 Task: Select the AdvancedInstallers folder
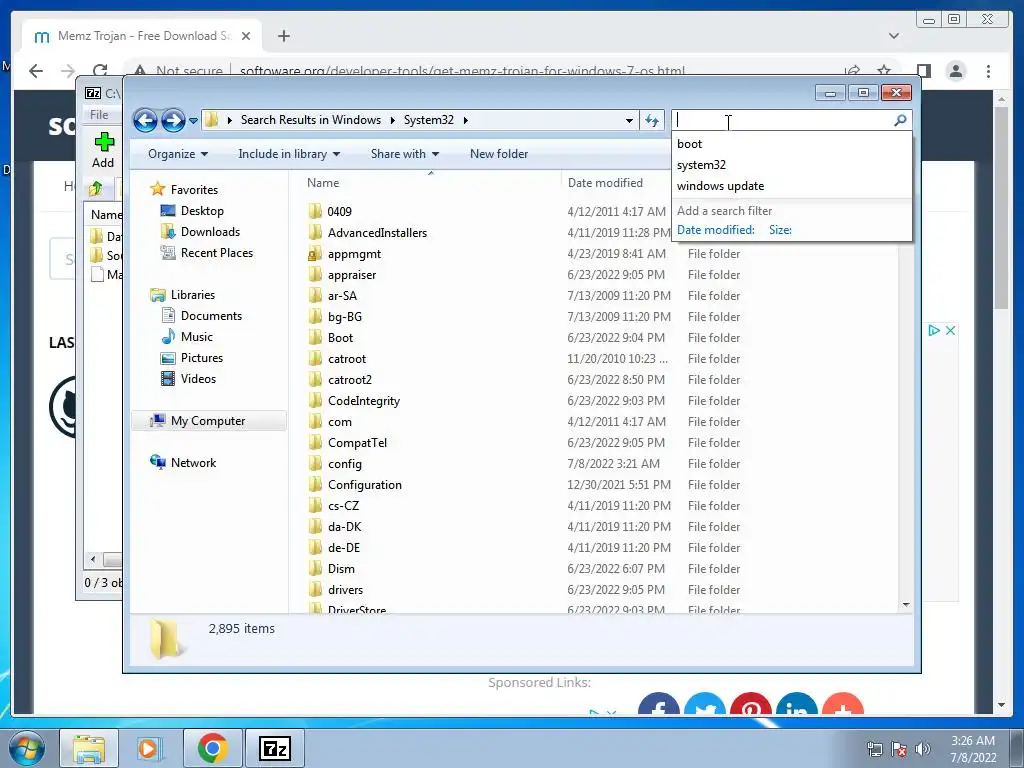coord(377,232)
